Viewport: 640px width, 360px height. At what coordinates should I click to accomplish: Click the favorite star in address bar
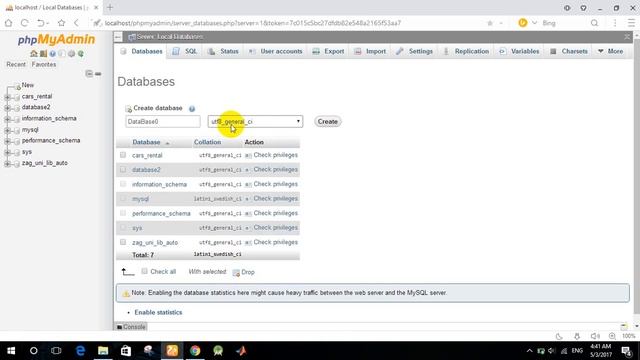pos(490,23)
